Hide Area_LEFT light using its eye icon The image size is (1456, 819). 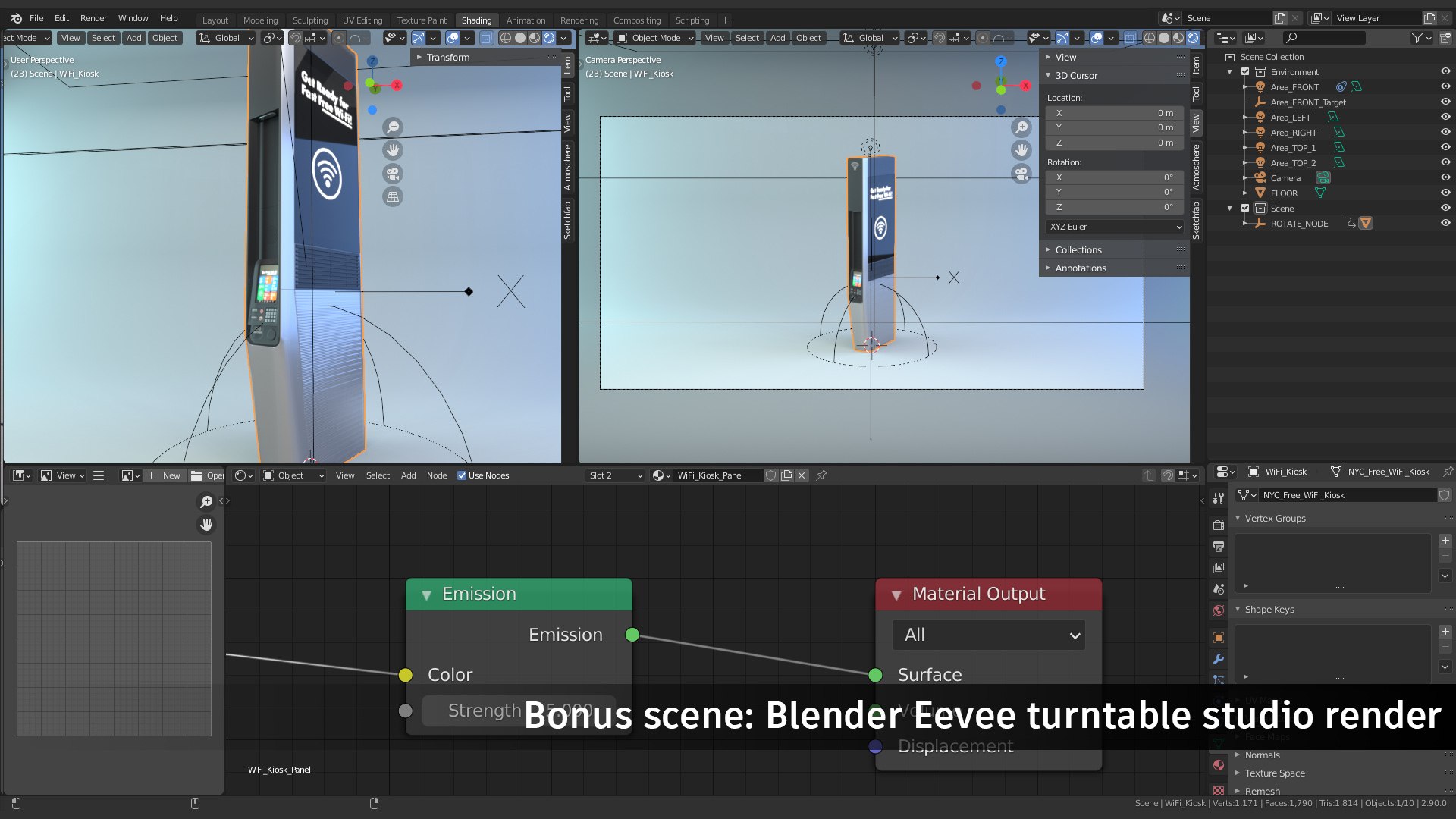[x=1445, y=118]
